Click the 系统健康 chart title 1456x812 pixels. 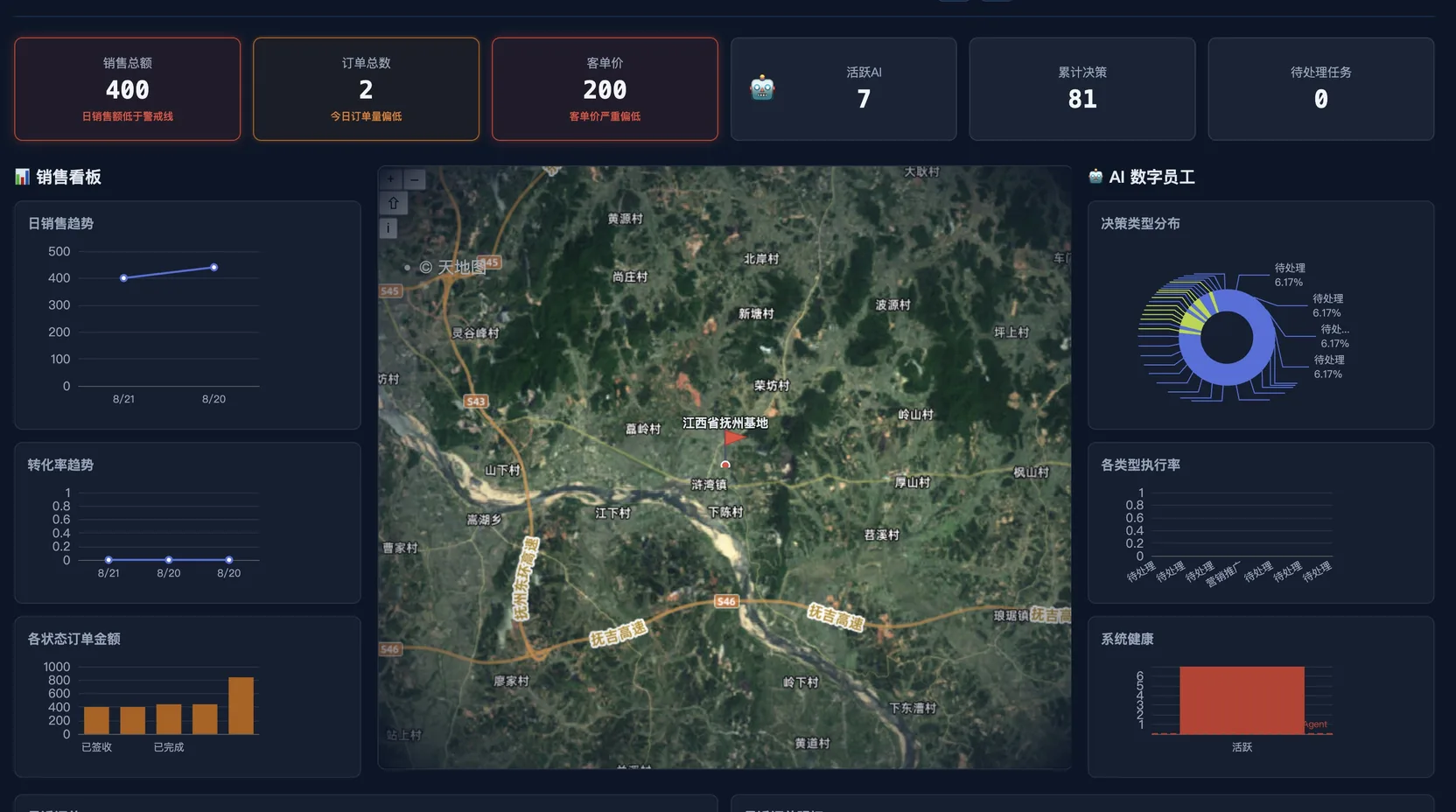point(1127,639)
